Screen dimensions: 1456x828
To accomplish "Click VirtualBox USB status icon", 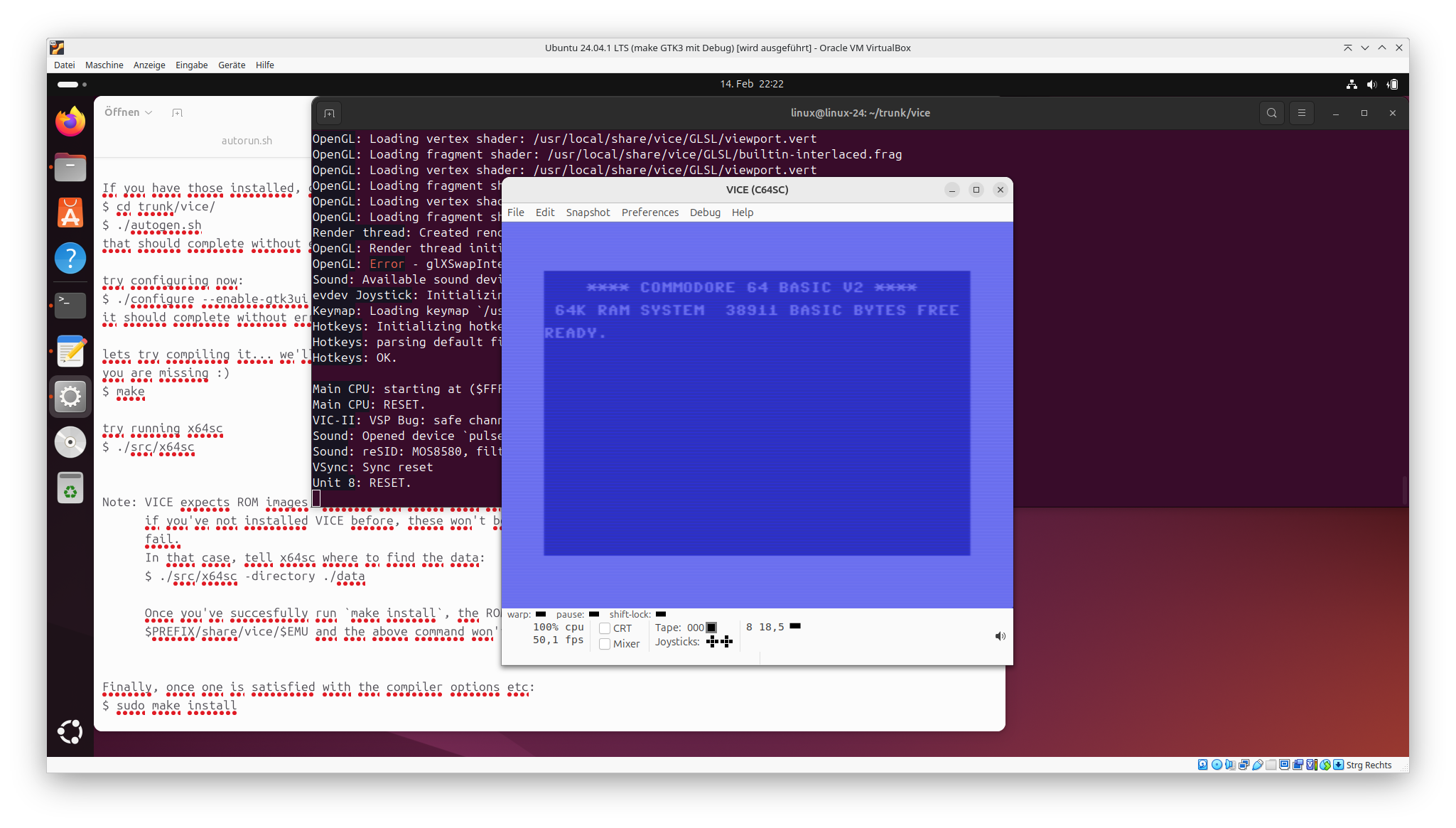I will coord(1257,765).
